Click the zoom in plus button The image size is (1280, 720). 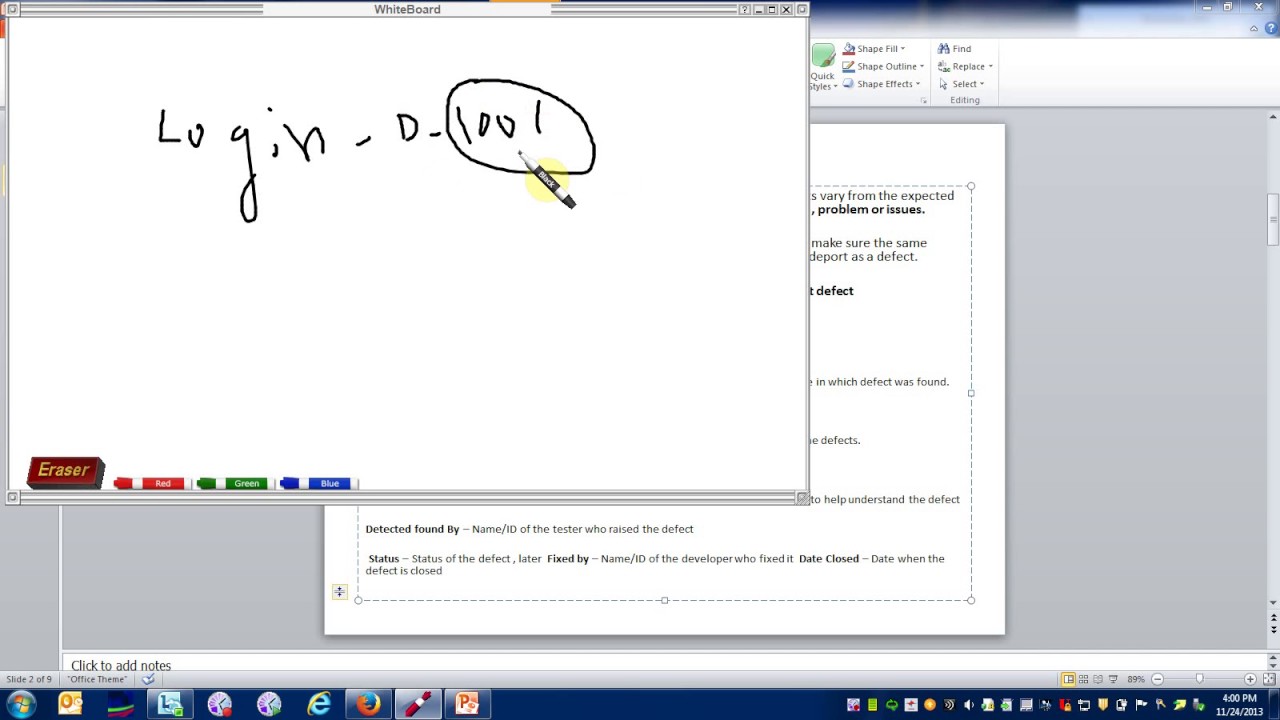(x=1250, y=680)
